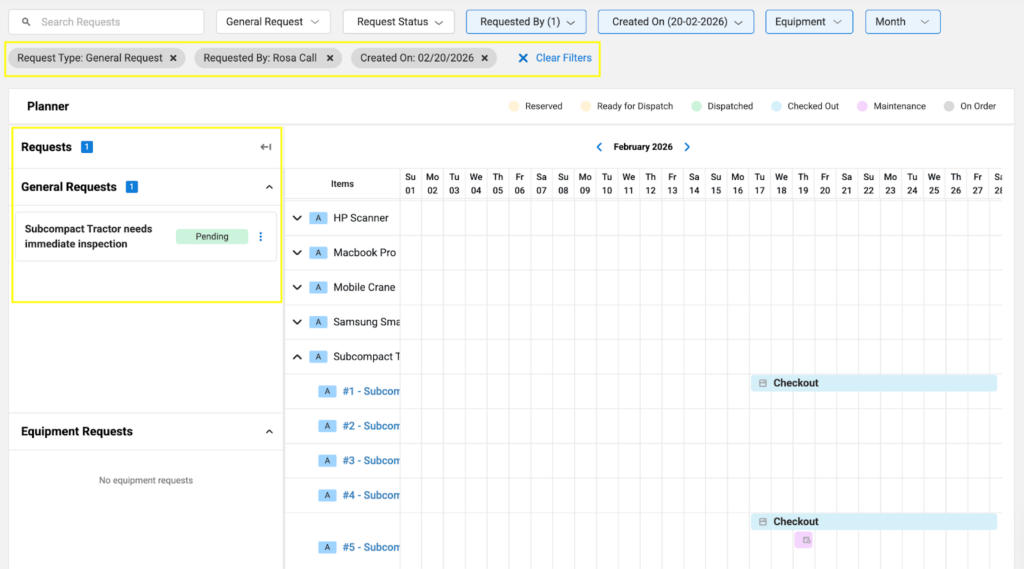
Task: Expand the HP Scanner row
Action: (x=297, y=218)
